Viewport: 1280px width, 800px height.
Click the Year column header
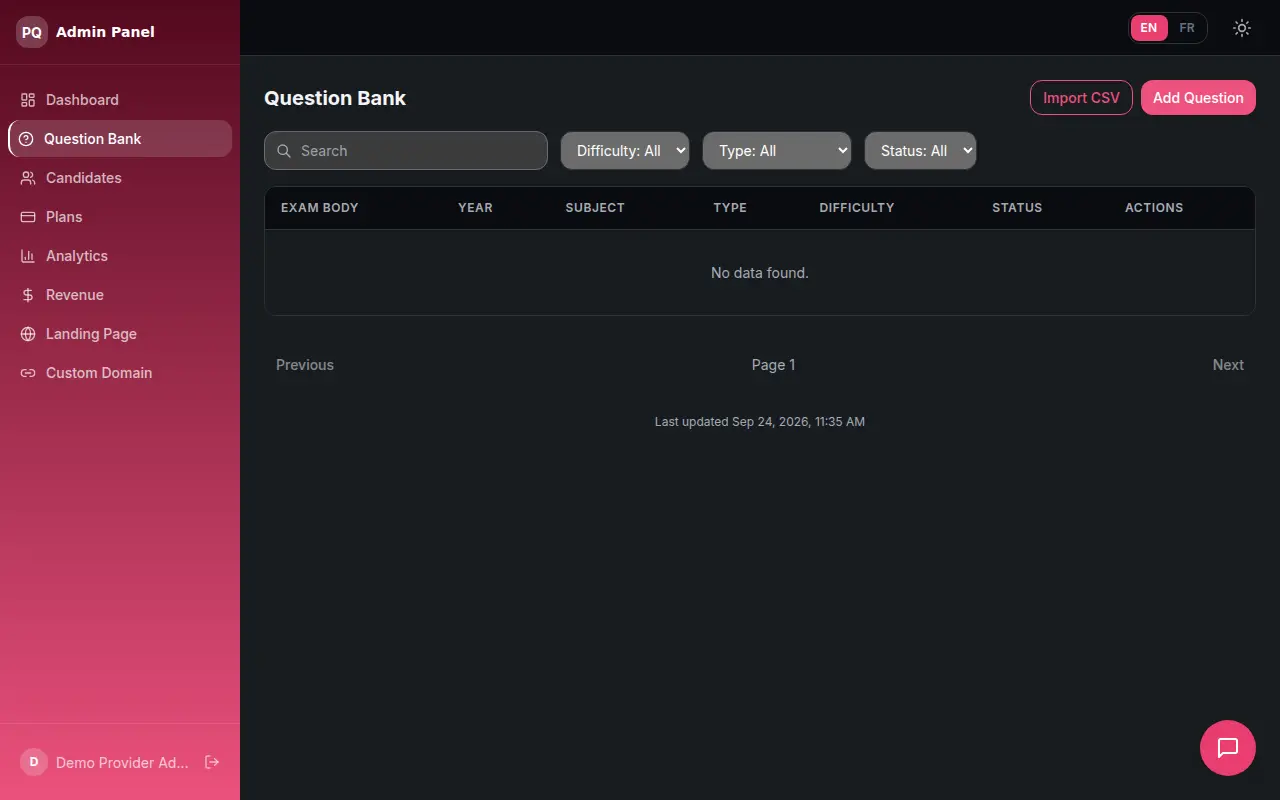[475, 208]
